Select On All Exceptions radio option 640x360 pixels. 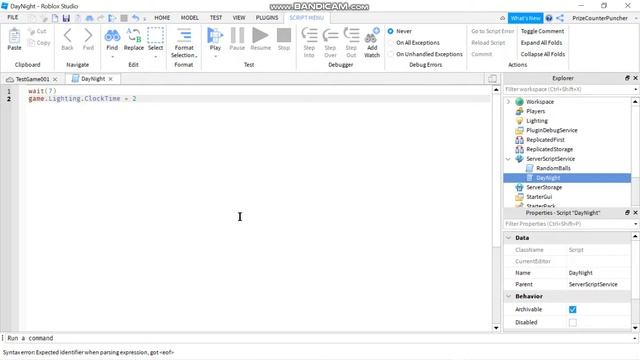(391, 42)
